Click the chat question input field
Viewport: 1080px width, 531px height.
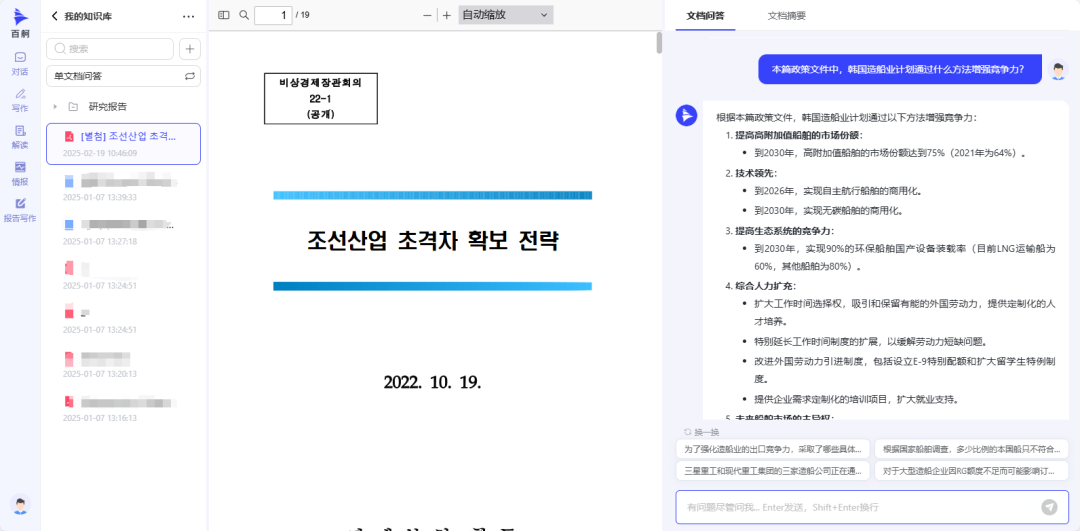pos(855,507)
